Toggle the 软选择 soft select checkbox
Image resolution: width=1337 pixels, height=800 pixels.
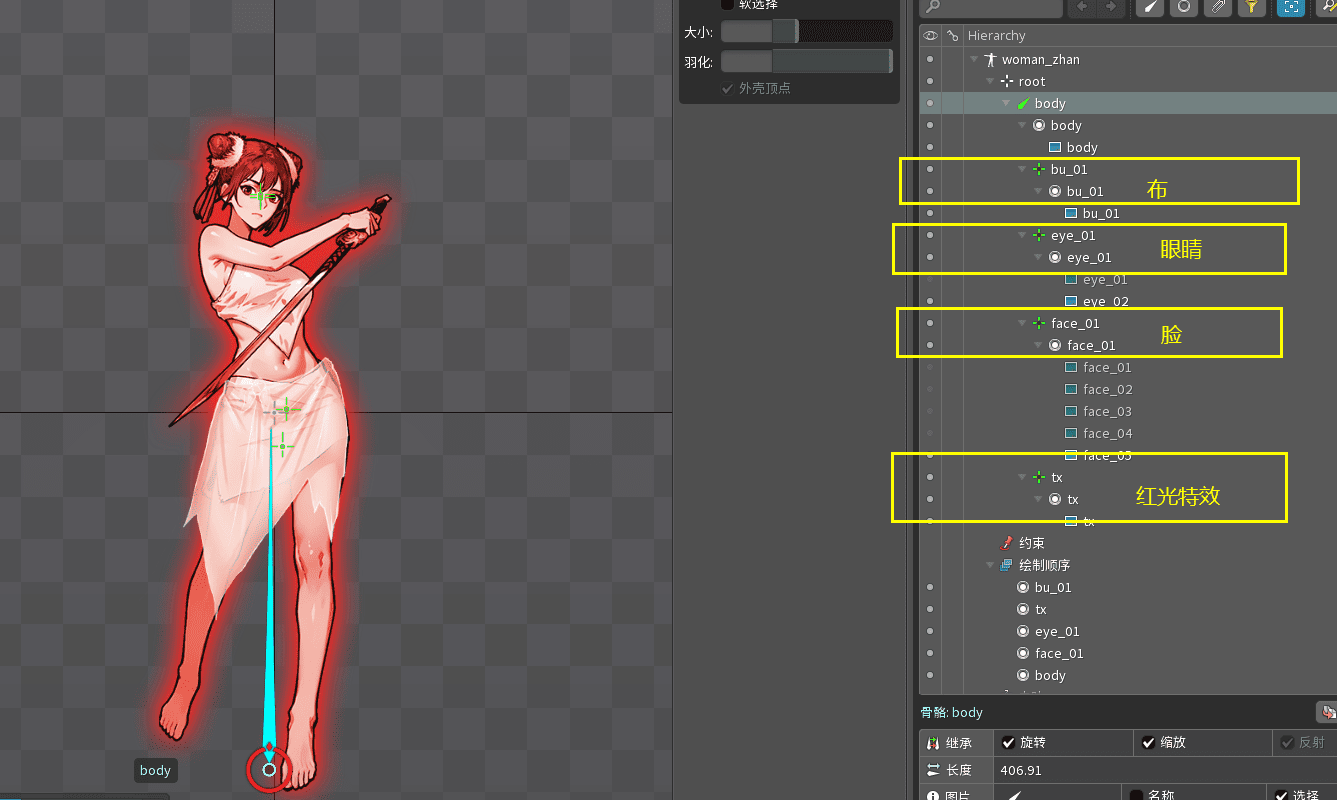click(727, 5)
